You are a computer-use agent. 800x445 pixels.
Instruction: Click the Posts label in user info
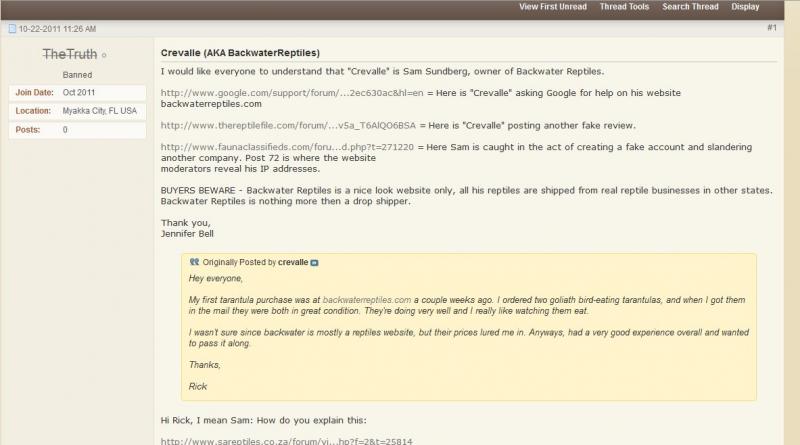[x=28, y=130]
